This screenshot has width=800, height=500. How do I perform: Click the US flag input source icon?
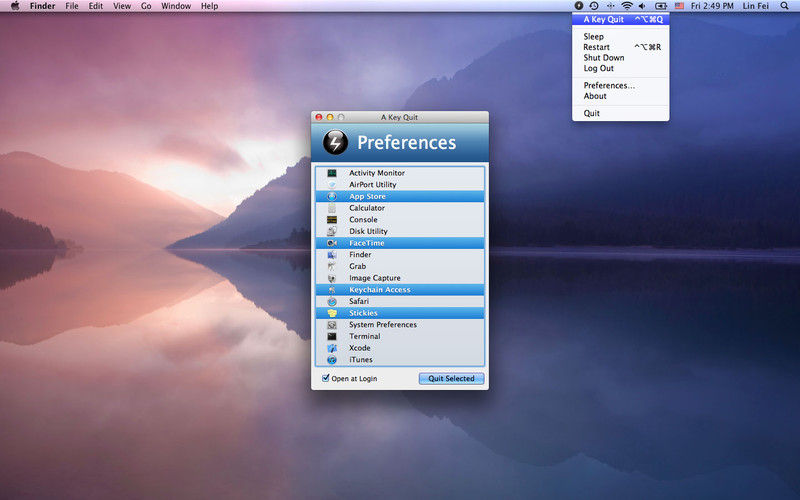[x=679, y=6]
